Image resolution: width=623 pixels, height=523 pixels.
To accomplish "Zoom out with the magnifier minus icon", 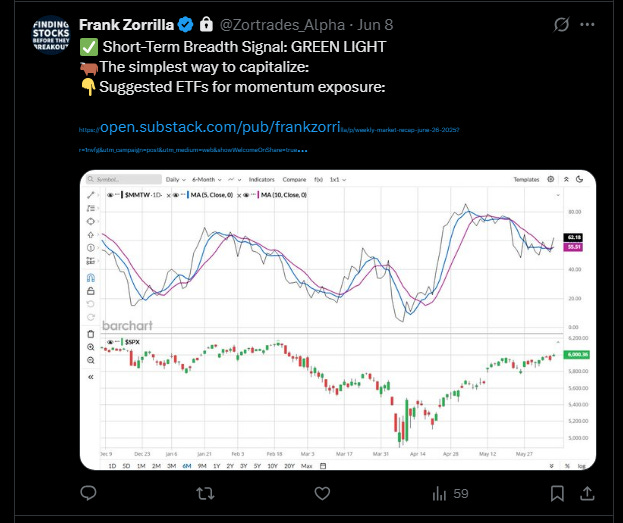I will click(91, 360).
